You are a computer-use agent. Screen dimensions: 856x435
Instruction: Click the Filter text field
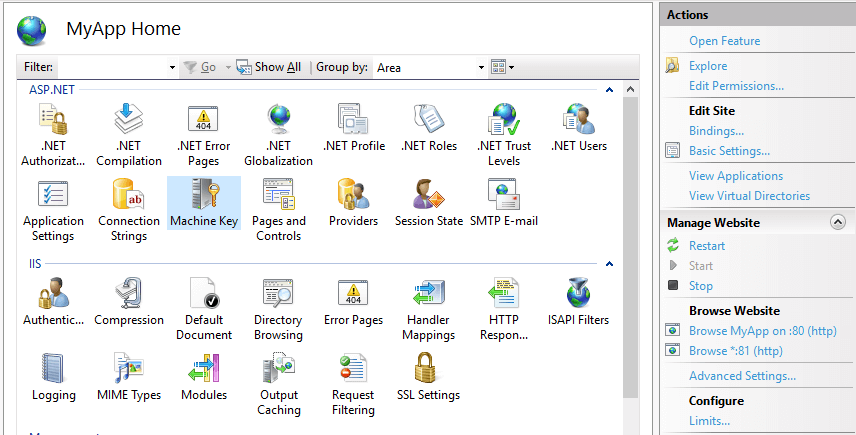[x=111, y=67]
